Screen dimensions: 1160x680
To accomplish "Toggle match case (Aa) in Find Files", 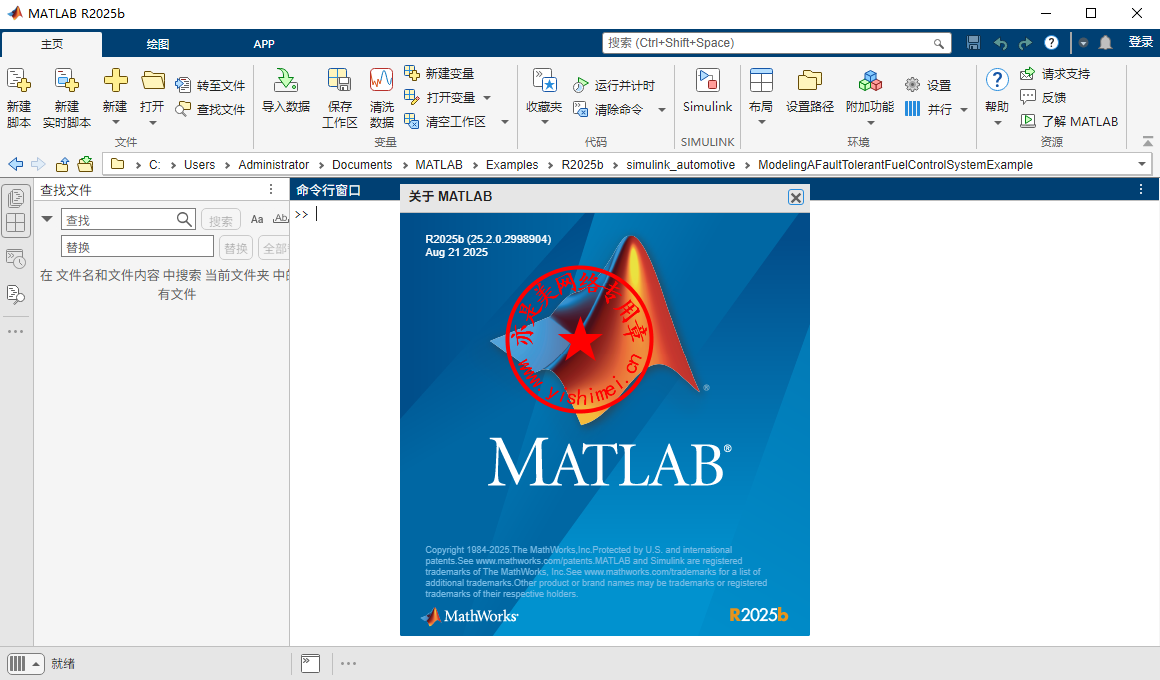I will coord(257,220).
